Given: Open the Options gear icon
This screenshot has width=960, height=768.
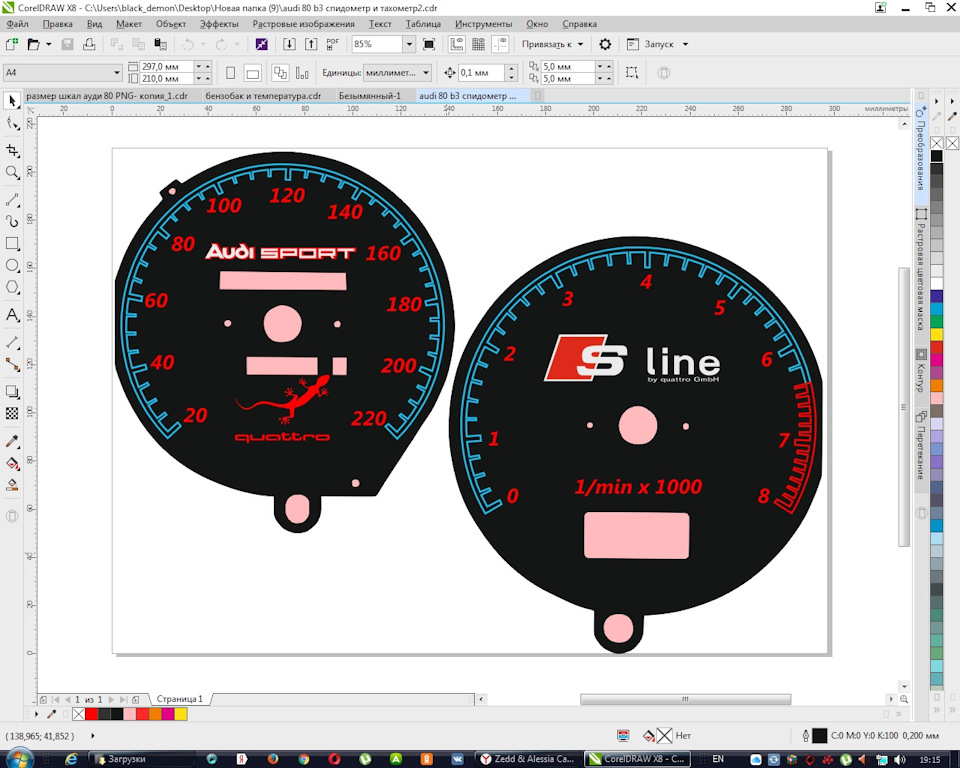Looking at the screenshot, I should pyautogui.click(x=605, y=44).
